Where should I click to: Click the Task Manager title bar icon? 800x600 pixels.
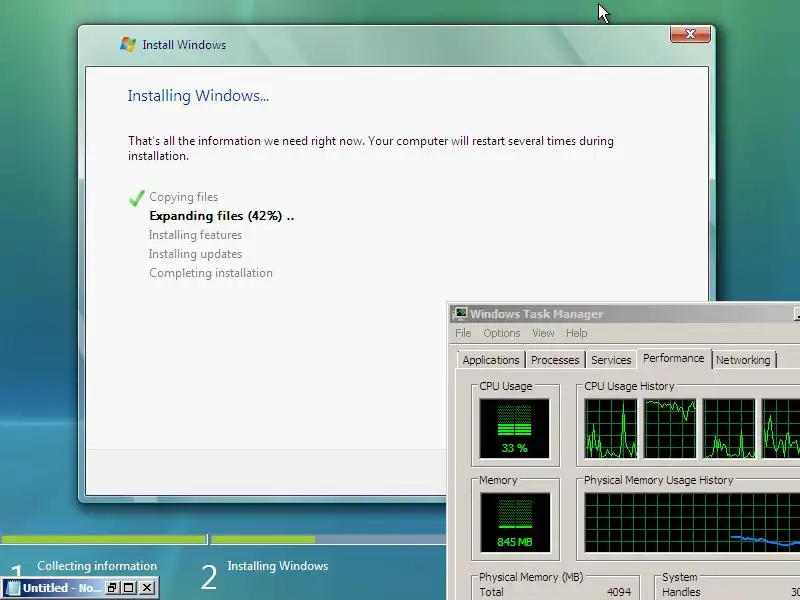[460, 313]
